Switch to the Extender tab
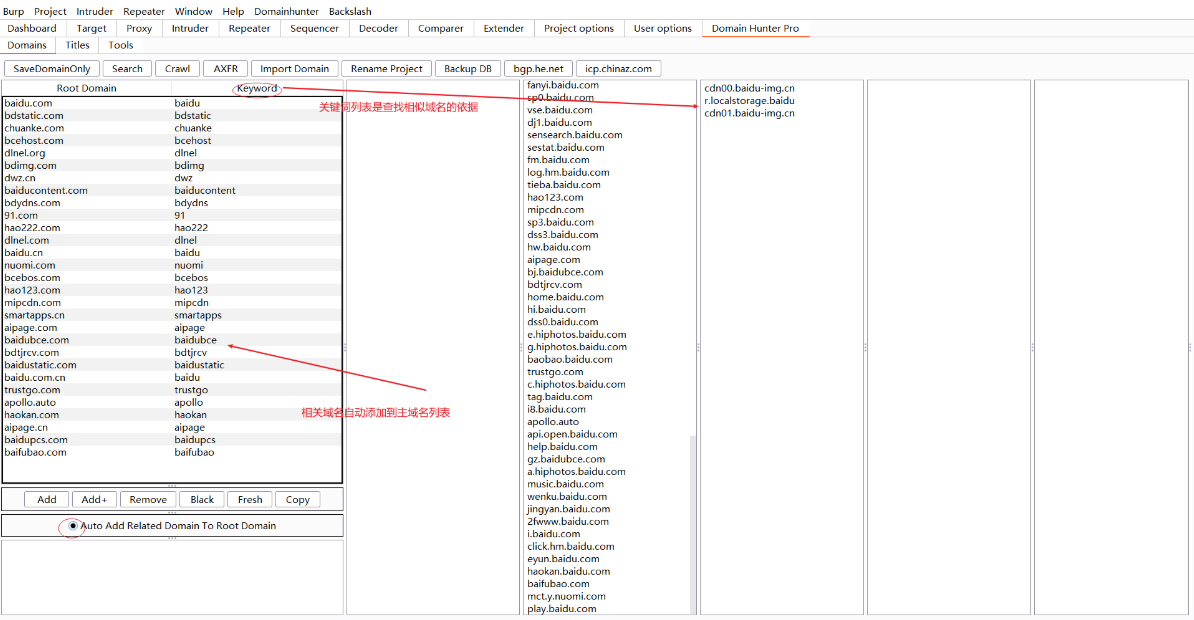Viewport: 1194px width, 620px height. [x=503, y=28]
